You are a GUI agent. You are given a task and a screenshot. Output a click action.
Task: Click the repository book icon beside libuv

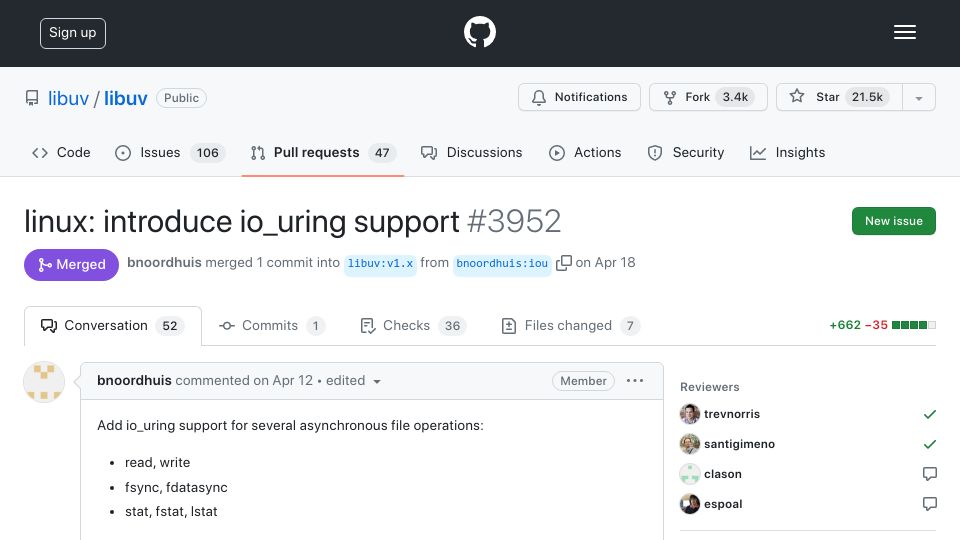click(32, 98)
